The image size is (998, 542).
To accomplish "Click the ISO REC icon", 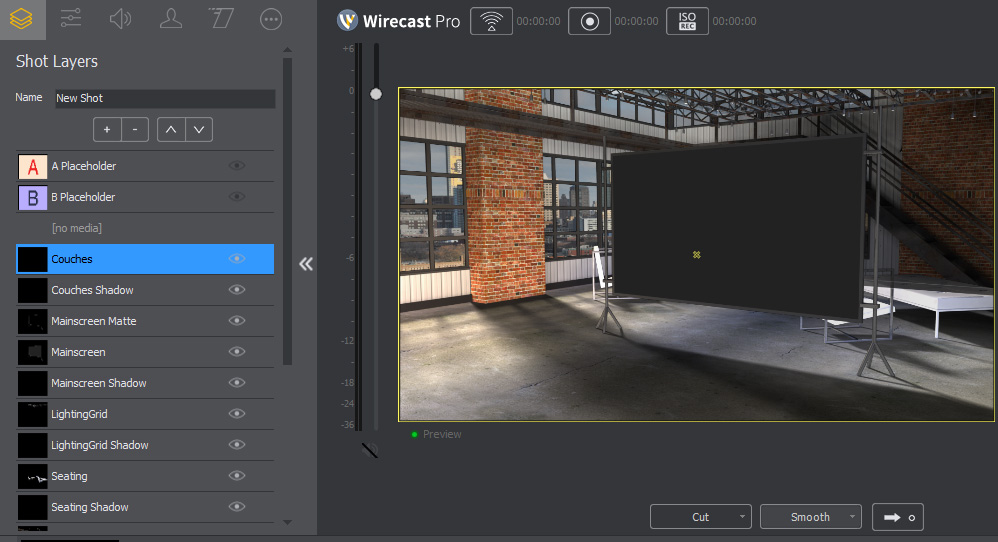I will [687, 21].
